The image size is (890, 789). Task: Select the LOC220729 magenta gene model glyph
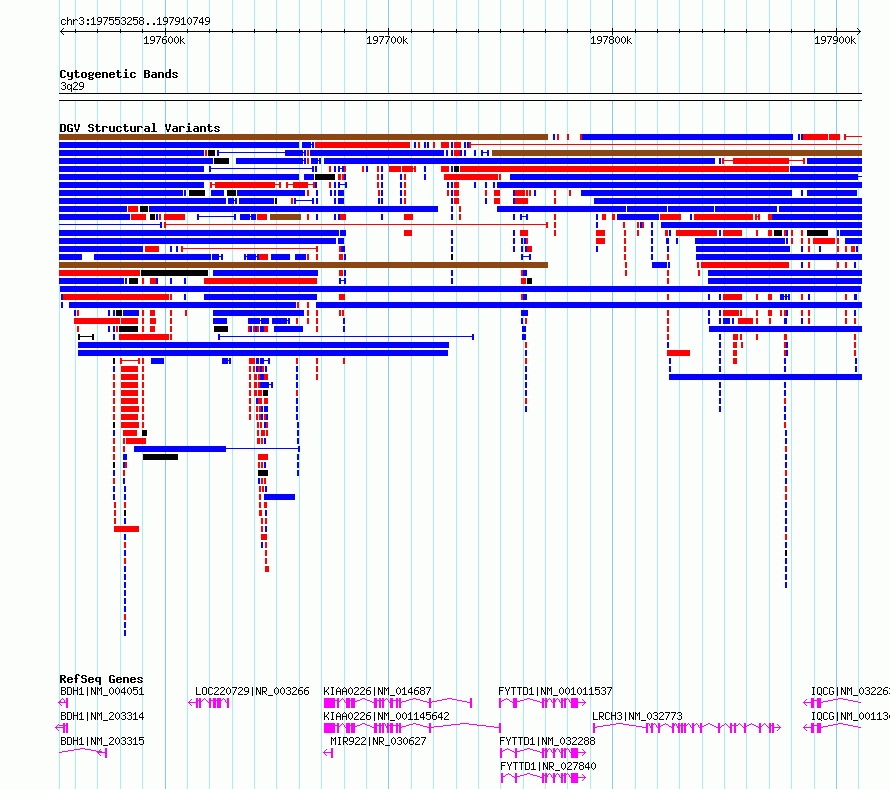click(209, 703)
